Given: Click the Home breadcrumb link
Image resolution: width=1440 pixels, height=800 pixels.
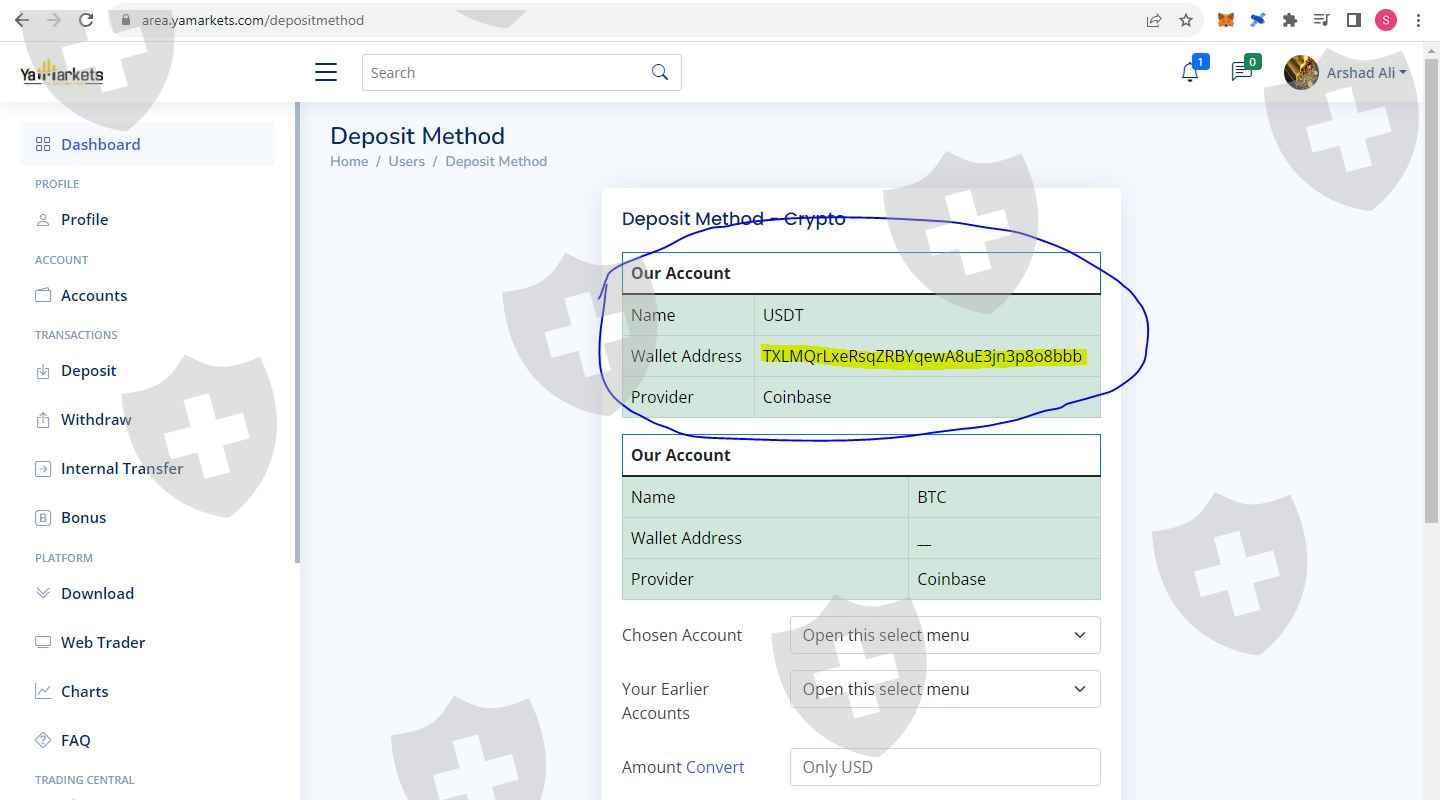Looking at the screenshot, I should tap(349, 161).
